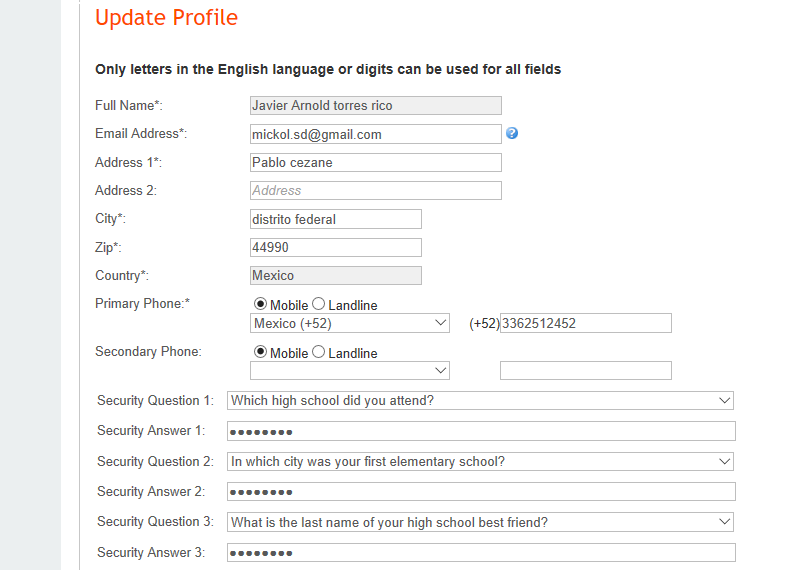Screen dimensions: 799x570
Task: Expand the Security Question 3 dropdown
Action: point(480,522)
